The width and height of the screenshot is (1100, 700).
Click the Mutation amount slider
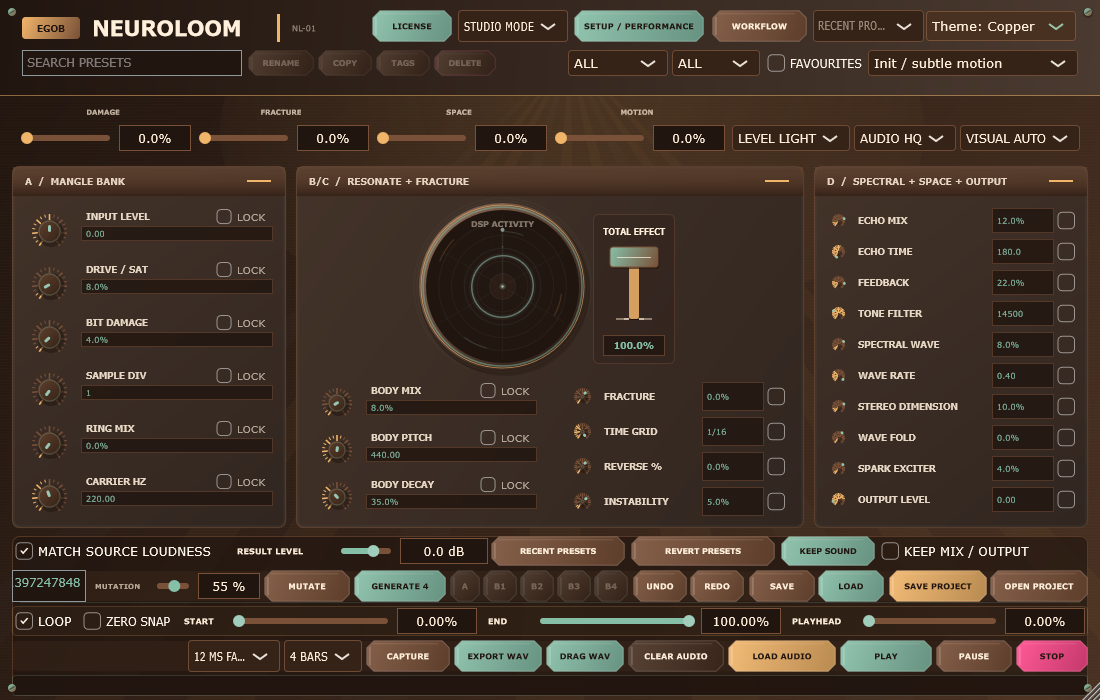tap(173, 586)
